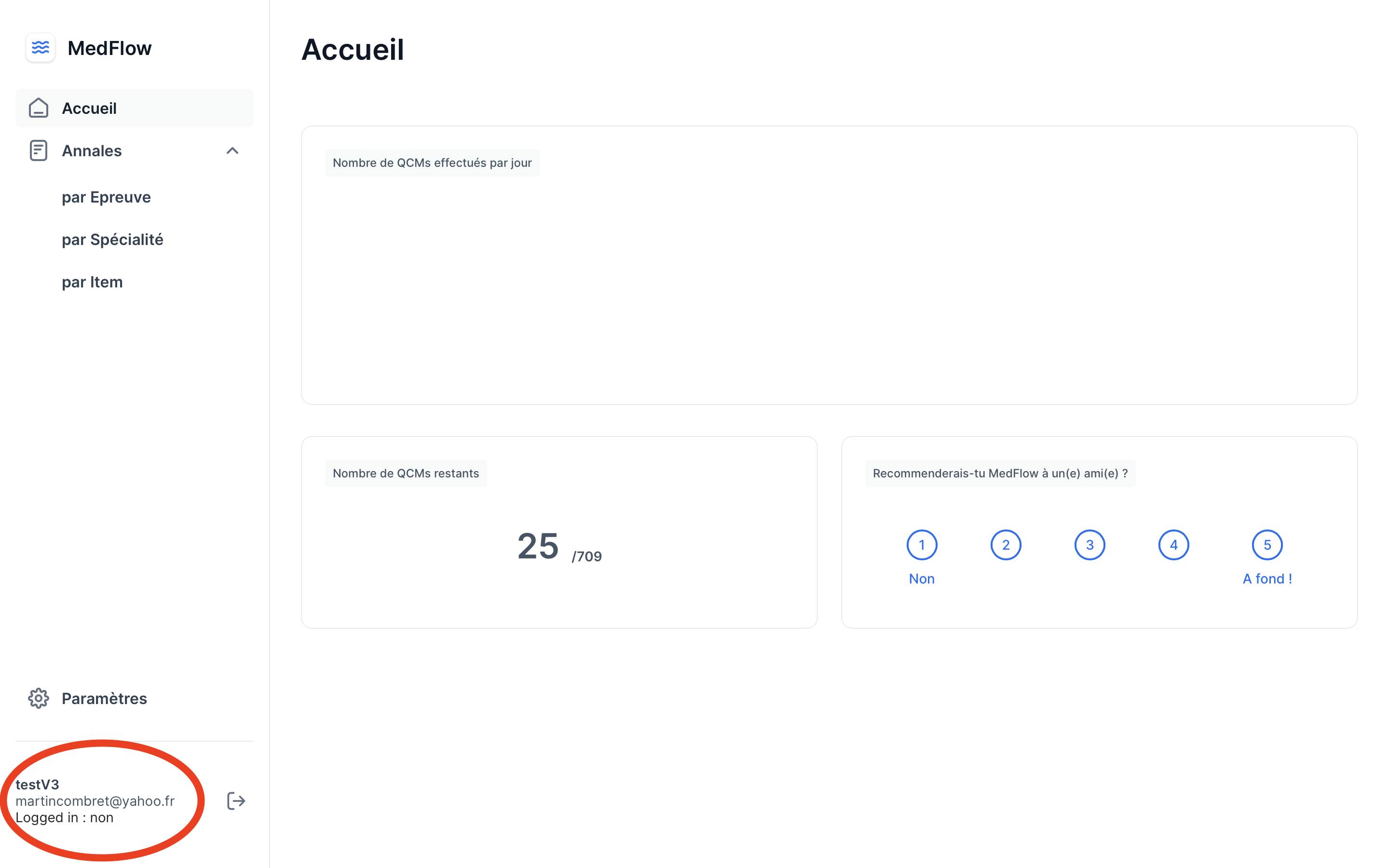The width and height of the screenshot is (1389, 868).
Task: Click the logout arrow icon
Action: 236,801
